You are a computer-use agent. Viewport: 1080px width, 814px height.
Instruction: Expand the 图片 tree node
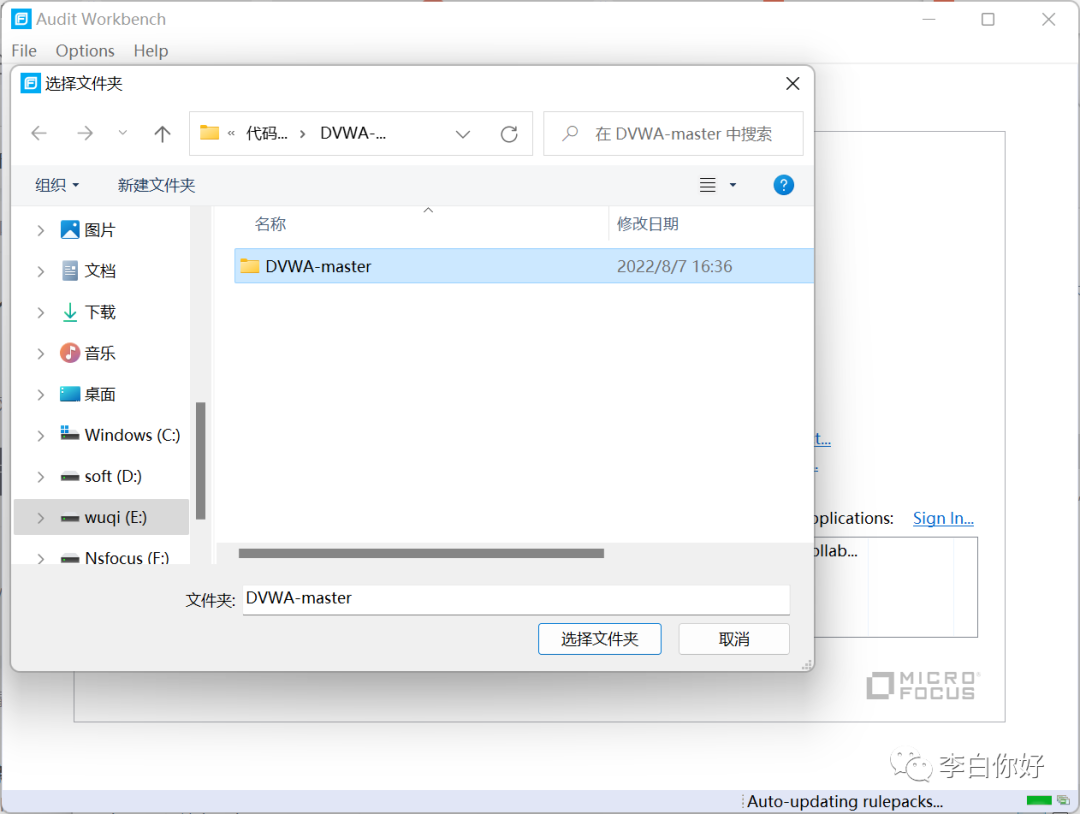(x=41, y=230)
